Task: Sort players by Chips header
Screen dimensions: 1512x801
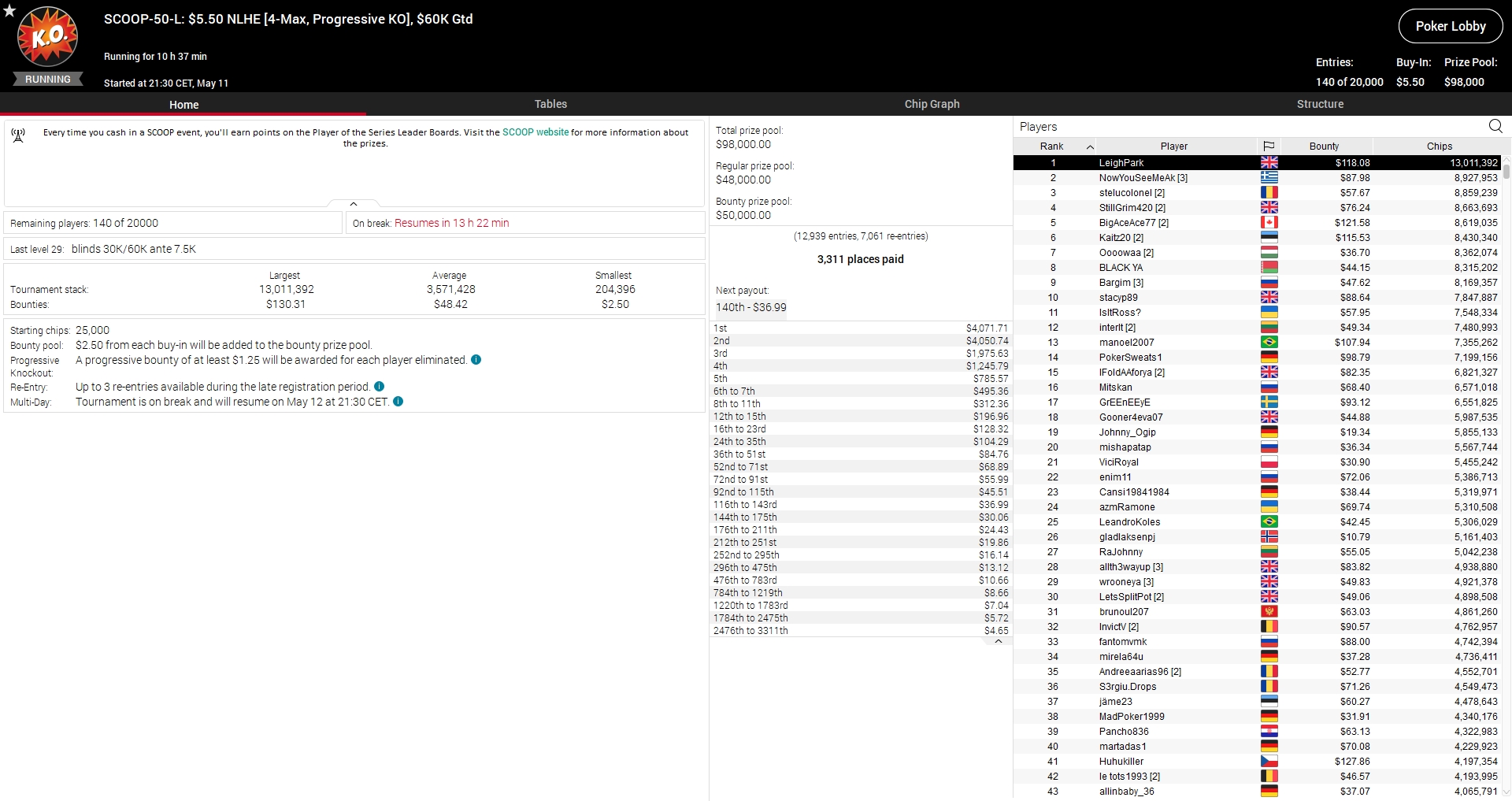Action: [x=1439, y=146]
